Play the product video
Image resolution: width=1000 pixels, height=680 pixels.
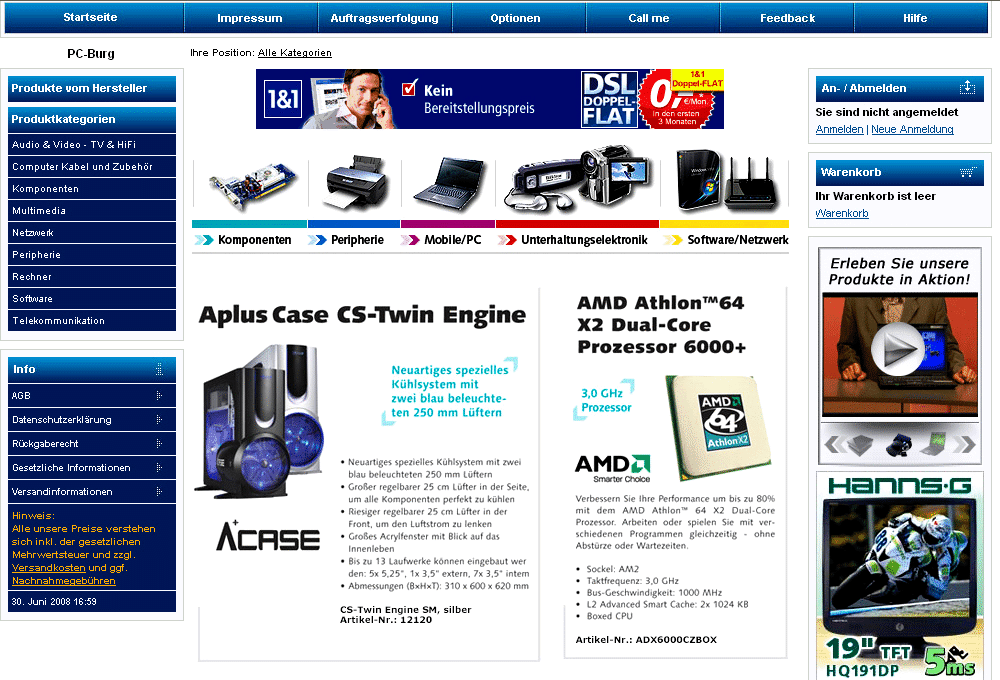[897, 350]
